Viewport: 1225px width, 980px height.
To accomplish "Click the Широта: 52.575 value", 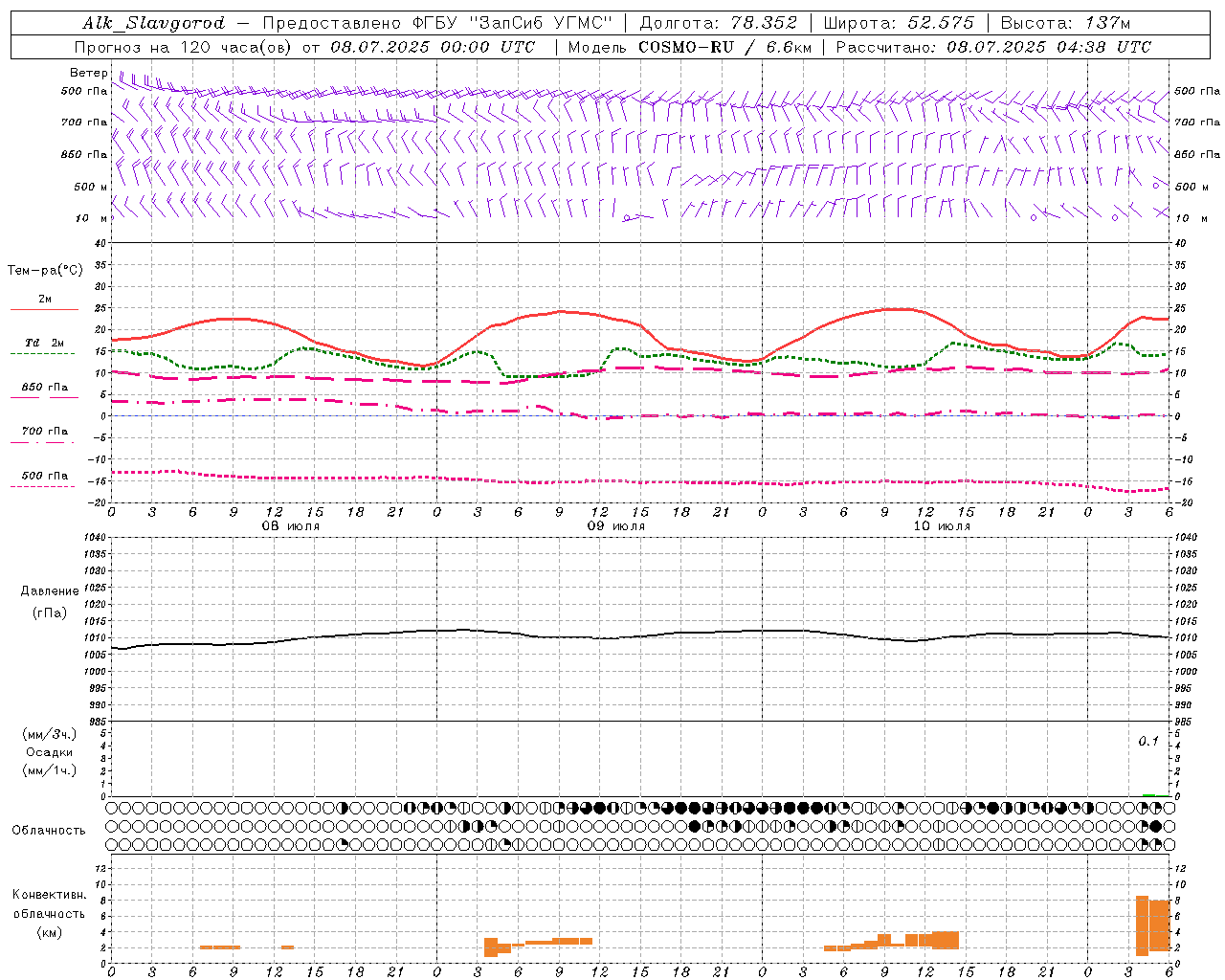I will point(899,23).
